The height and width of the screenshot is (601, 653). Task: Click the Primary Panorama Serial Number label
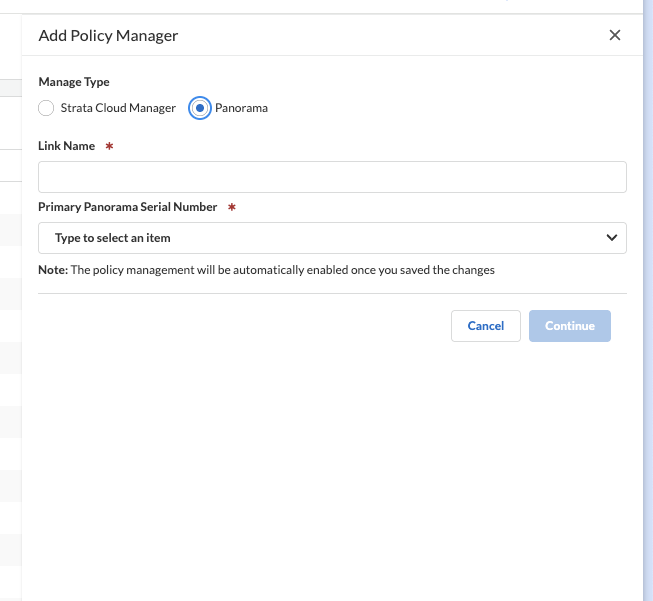127,207
